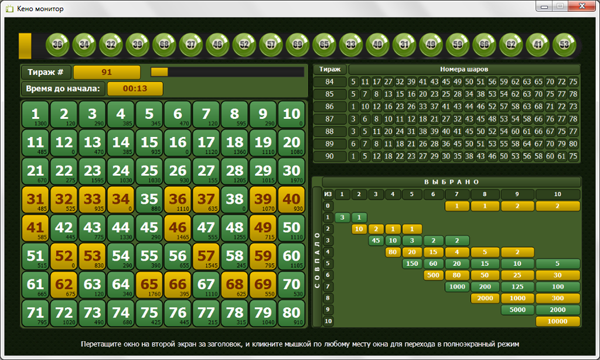Image resolution: width=600 pixels, height=360 pixels.
Task: Click the first drawn ball numbered 36
Action: coord(57,45)
